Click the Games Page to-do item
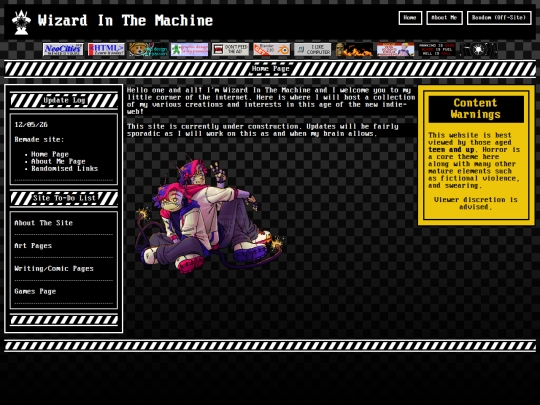Screen dimensions: 540x405 tap(35, 291)
